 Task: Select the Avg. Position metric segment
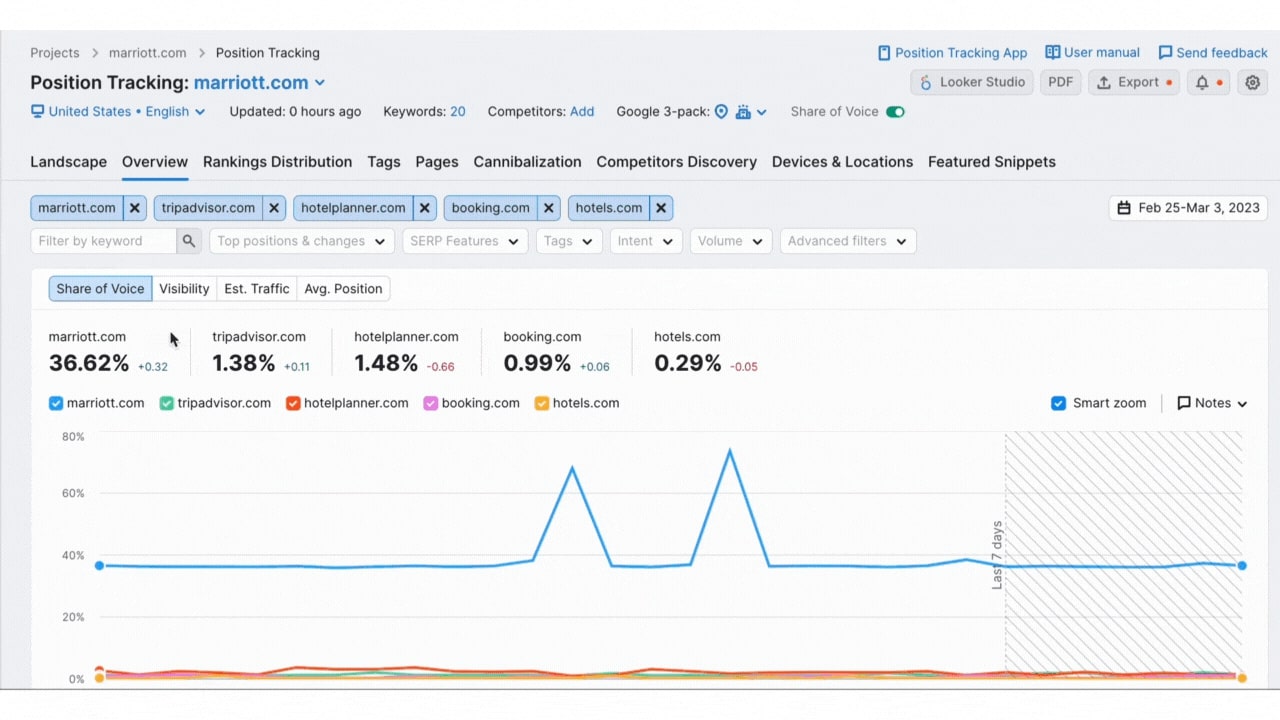343,288
